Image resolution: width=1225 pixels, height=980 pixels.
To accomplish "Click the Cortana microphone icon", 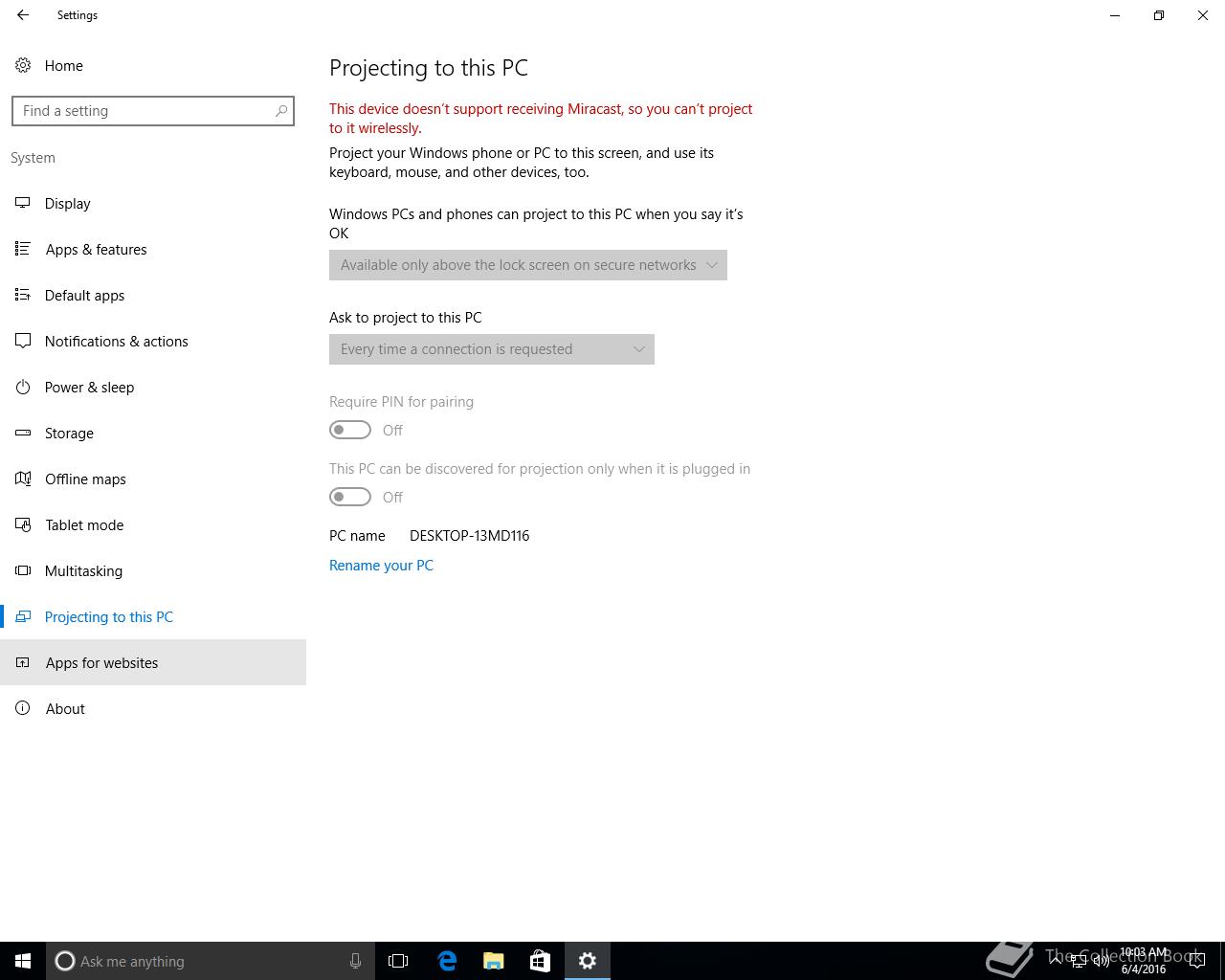I will (355, 961).
